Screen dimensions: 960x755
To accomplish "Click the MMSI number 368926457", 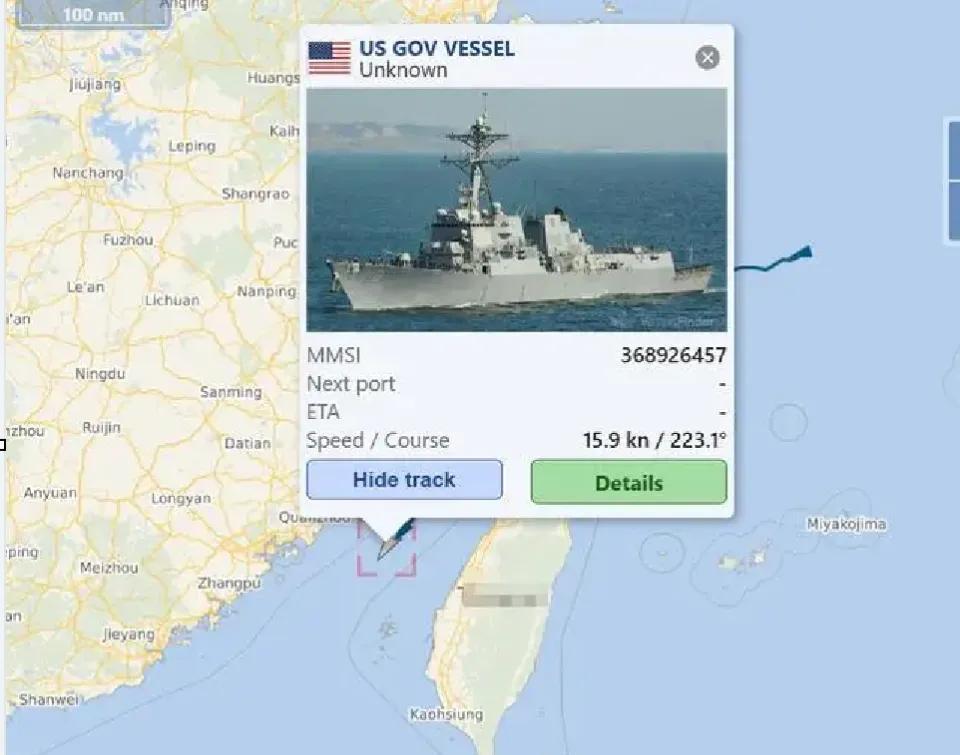I will (x=673, y=355).
